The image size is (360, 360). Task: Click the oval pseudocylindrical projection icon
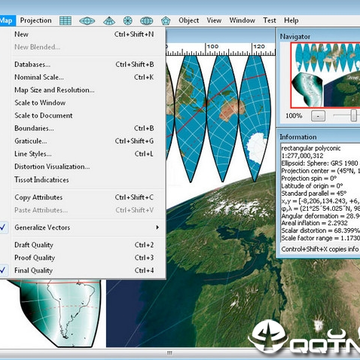(147, 21)
